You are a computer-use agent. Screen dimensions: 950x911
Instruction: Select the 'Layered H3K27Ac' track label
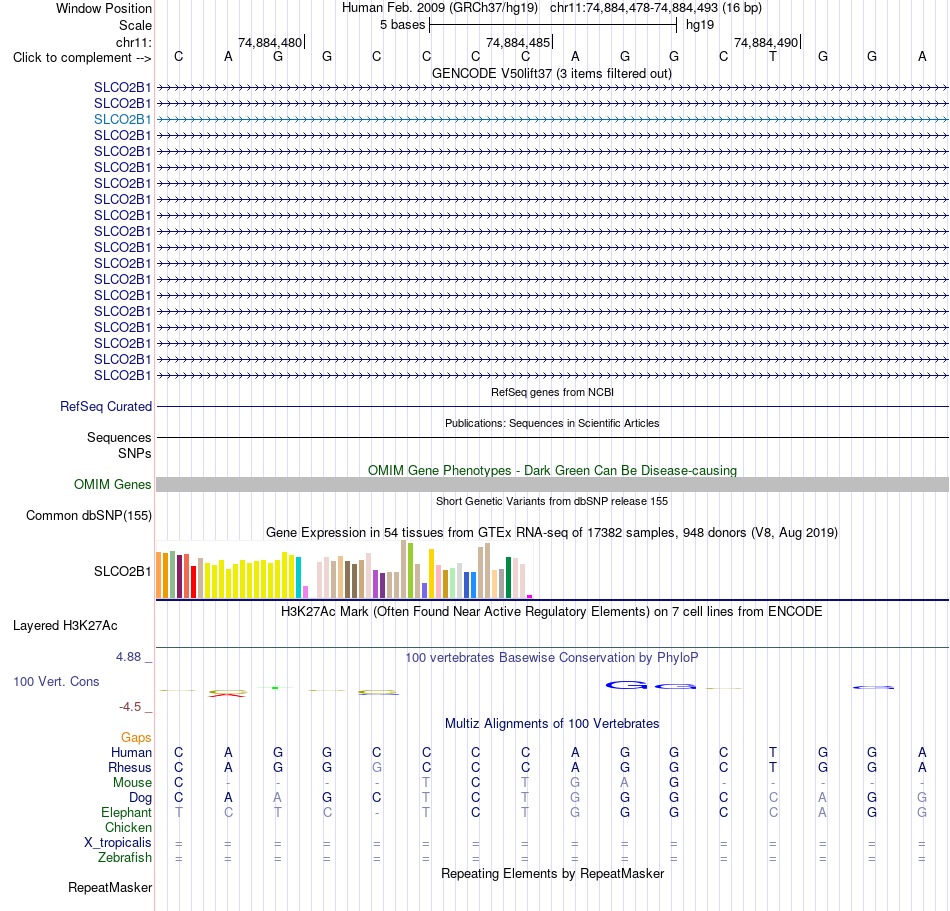(65, 626)
